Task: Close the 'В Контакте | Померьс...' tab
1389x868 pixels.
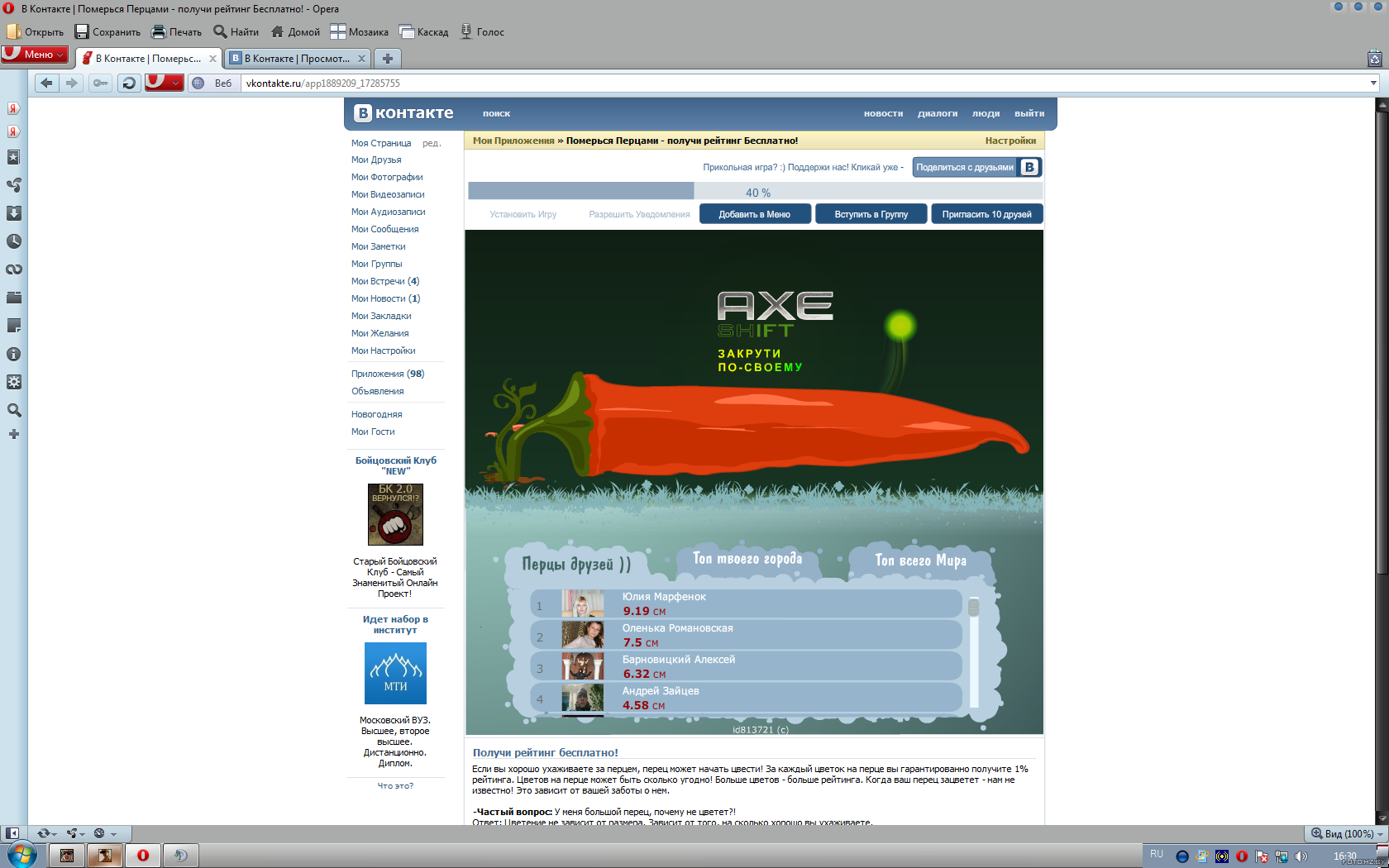Action: coord(212,59)
